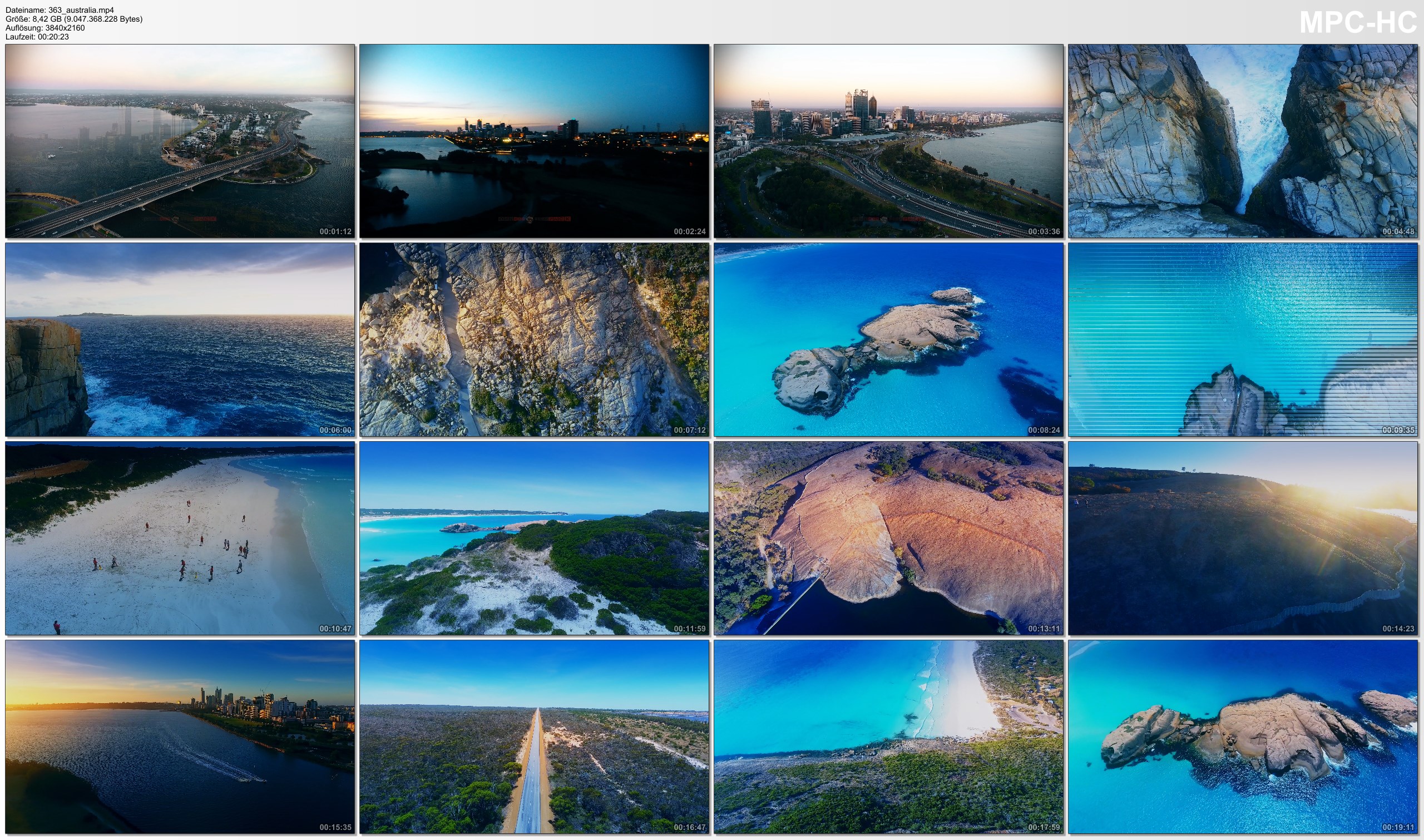The height and width of the screenshot is (840, 1424).
Task: Click the Laufzeit 00:20:23 line
Action: [37, 37]
